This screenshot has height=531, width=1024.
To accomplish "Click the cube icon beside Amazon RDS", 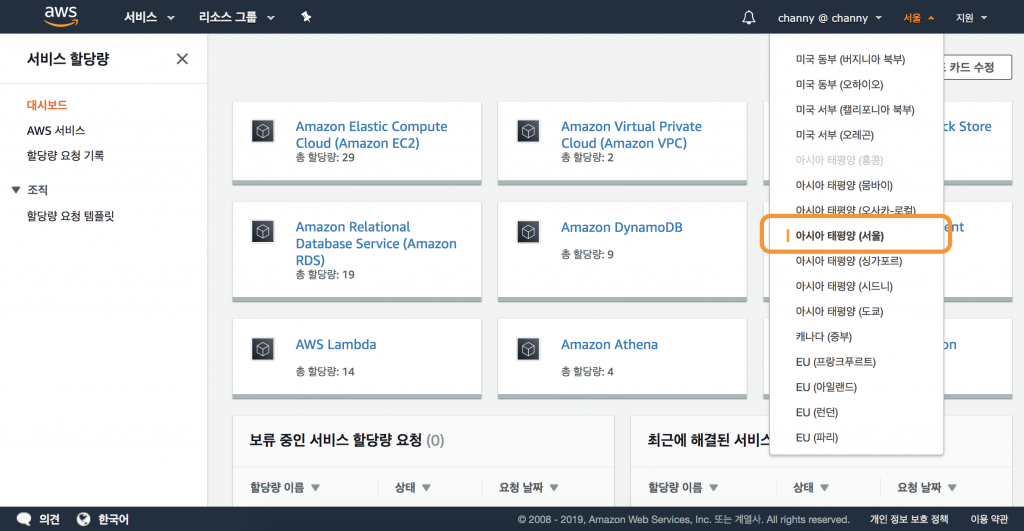I will [263, 232].
